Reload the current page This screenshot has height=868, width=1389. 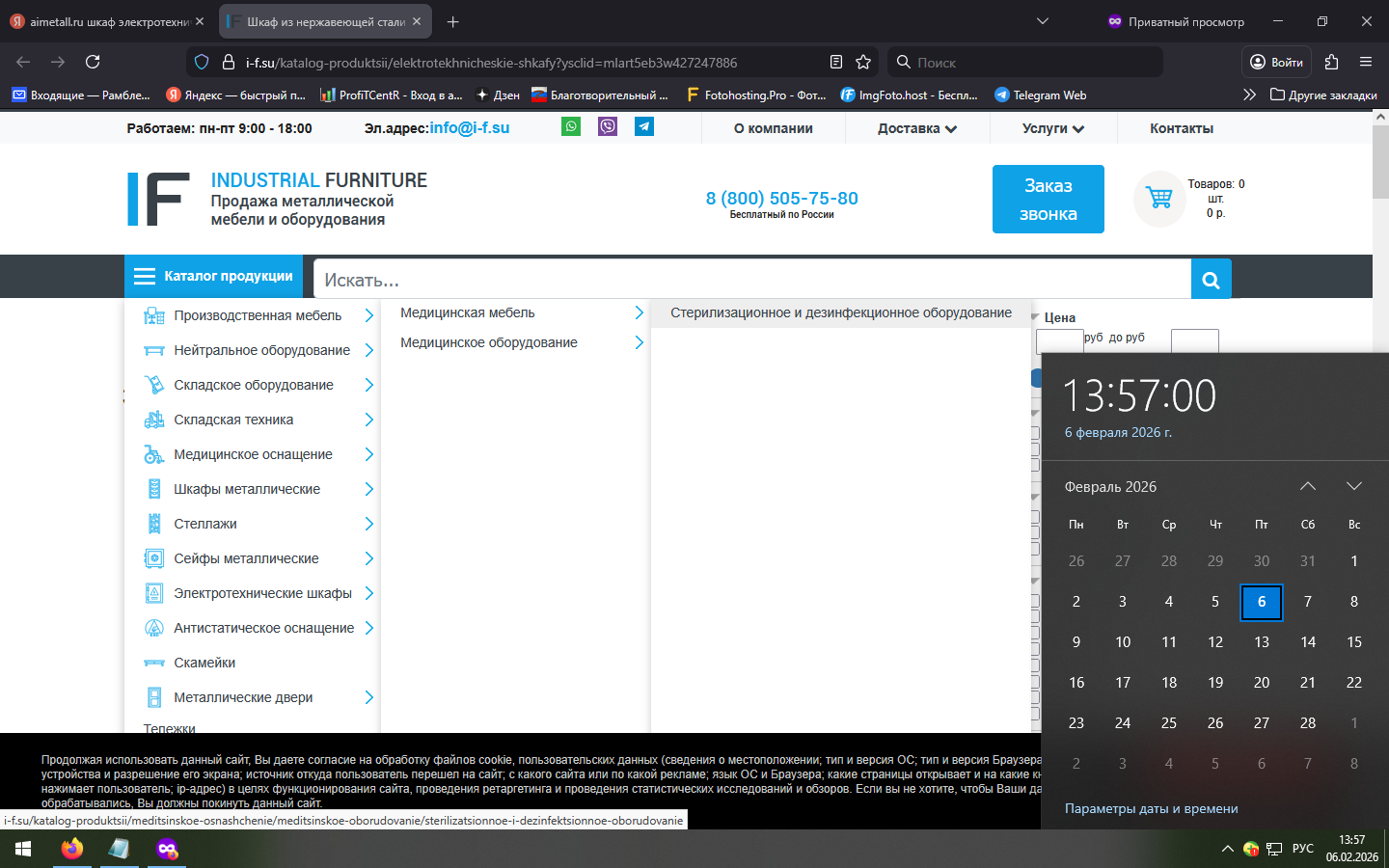(93, 62)
